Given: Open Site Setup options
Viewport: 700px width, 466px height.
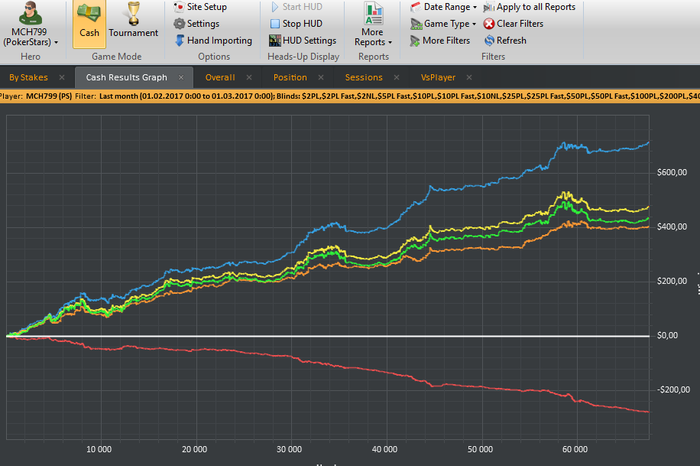Looking at the screenshot, I should (x=200, y=7).
